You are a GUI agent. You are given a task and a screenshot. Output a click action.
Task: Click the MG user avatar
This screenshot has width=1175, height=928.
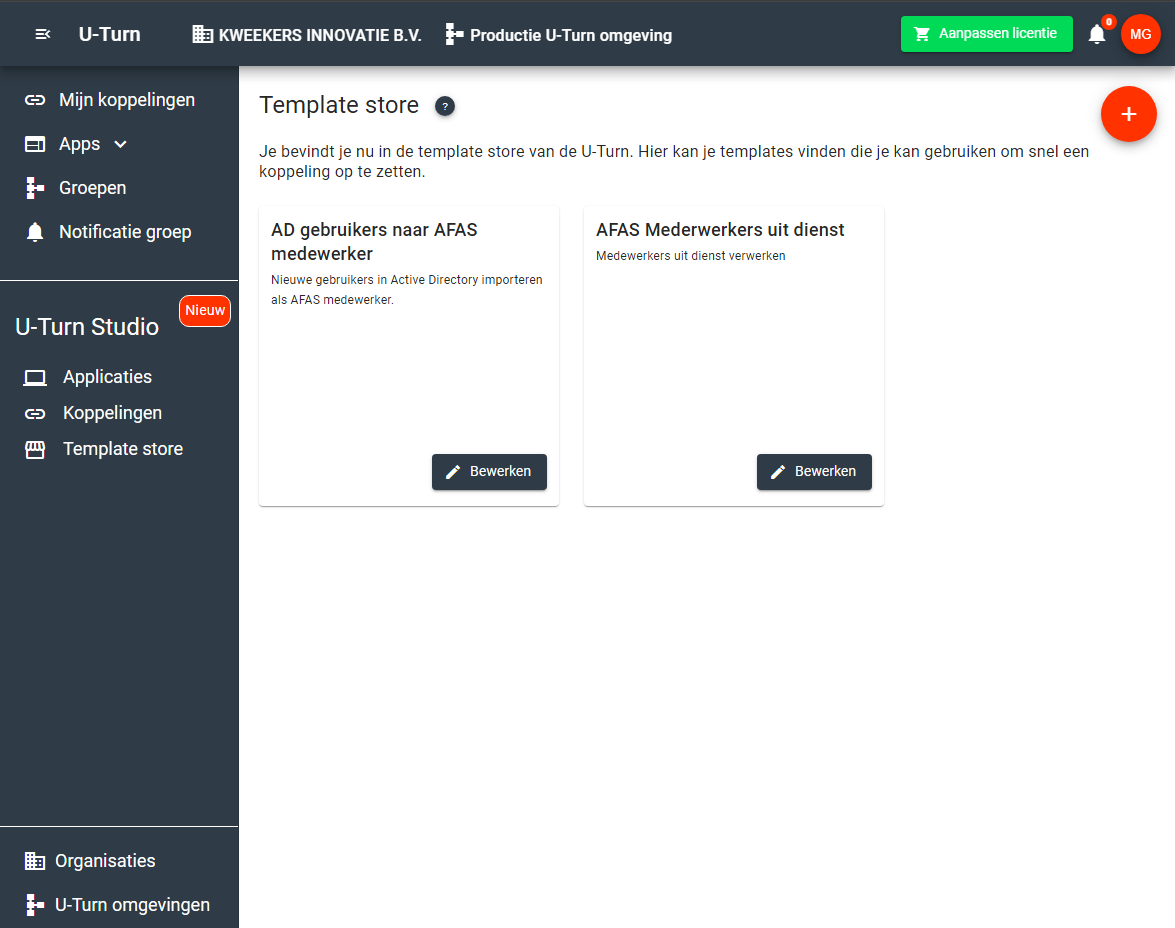pos(1140,34)
